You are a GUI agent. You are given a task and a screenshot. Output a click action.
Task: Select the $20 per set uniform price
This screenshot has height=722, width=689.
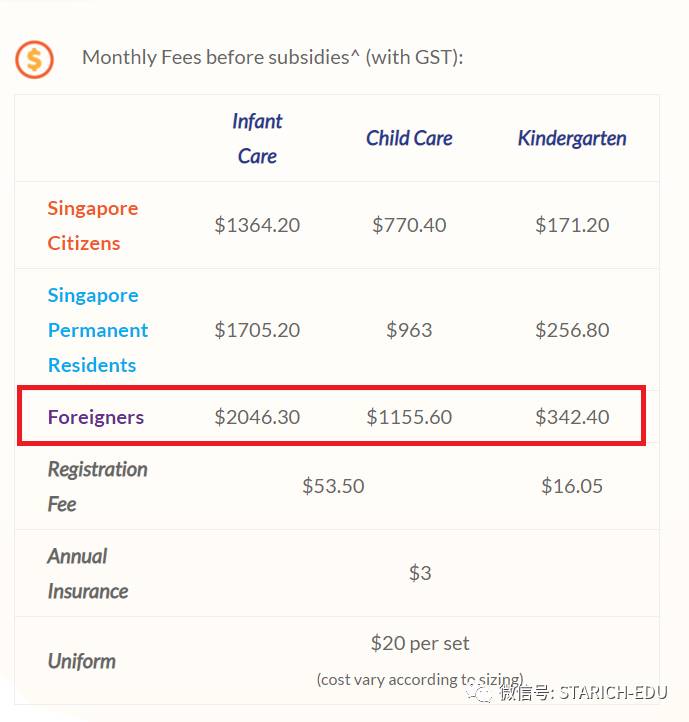coord(419,643)
